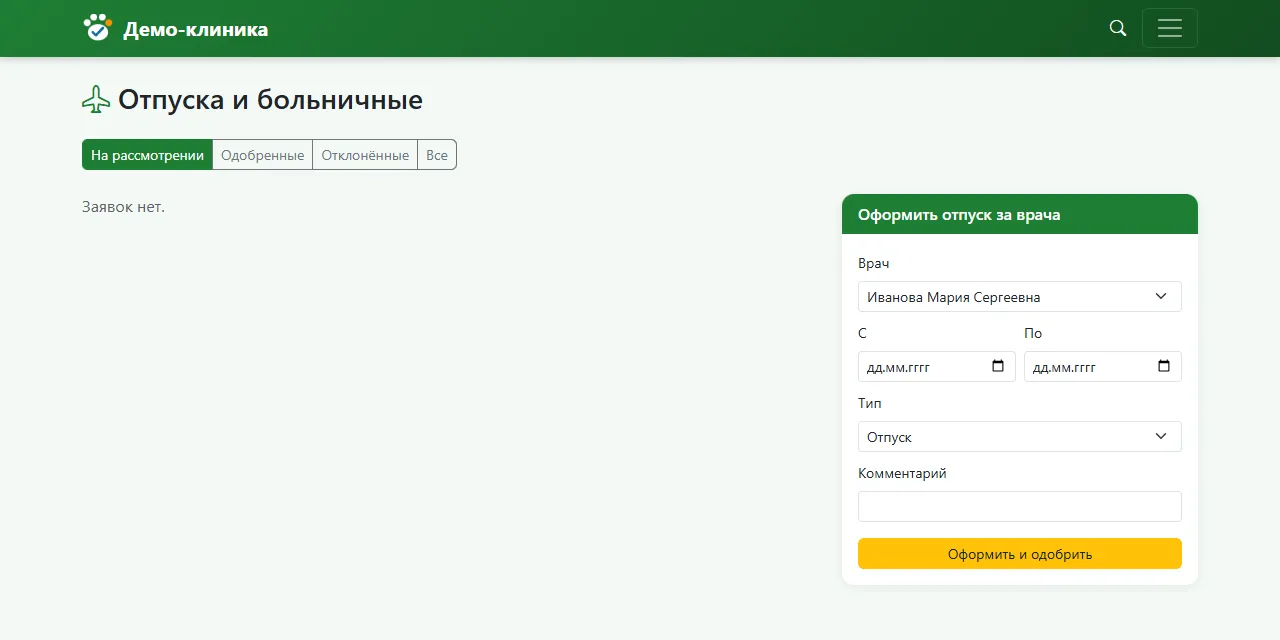The image size is (1280, 640).
Task: Click the search magnifier icon
Action: [1118, 28]
